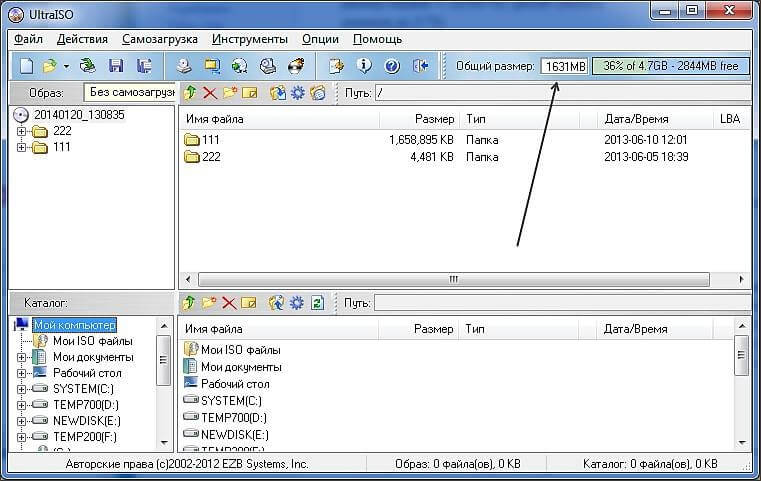Go up a level in catalog toolbar

click(x=189, y=303)
